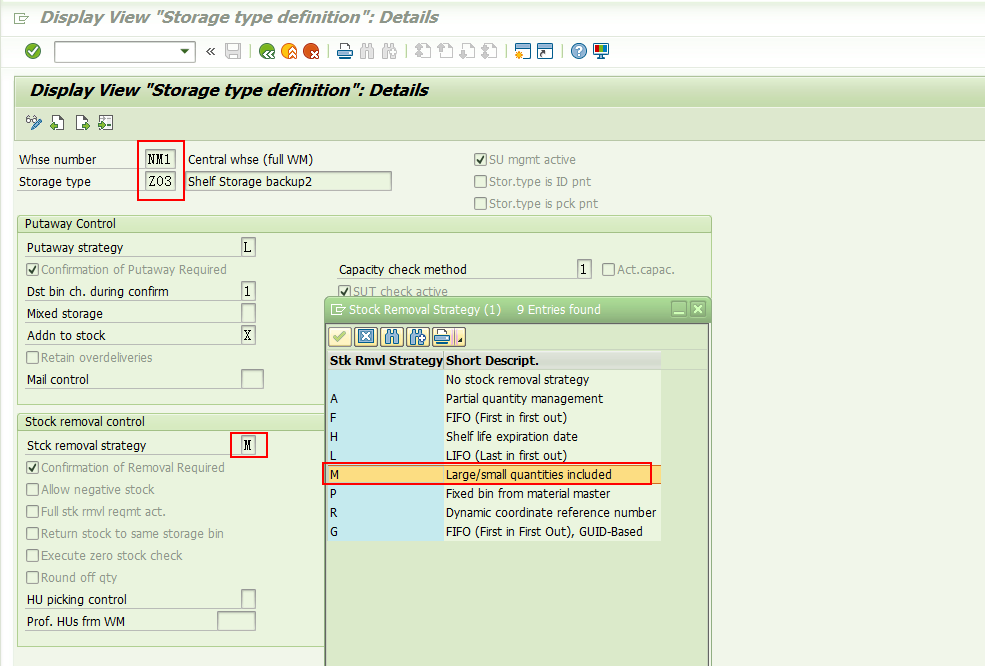
Task: Click the Generate Shortcut icon
Action: coord(545,52)
